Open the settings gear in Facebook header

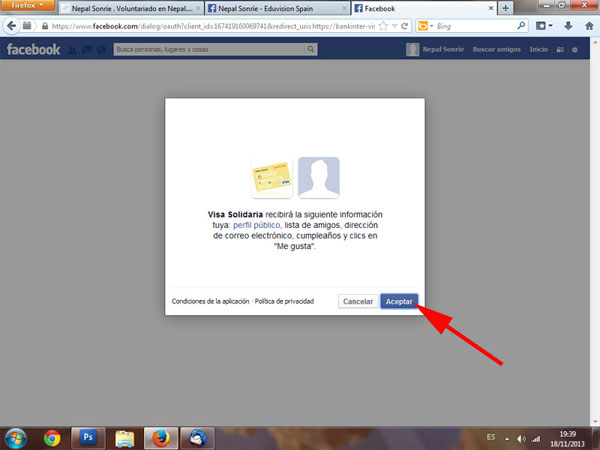click(574, 50)
